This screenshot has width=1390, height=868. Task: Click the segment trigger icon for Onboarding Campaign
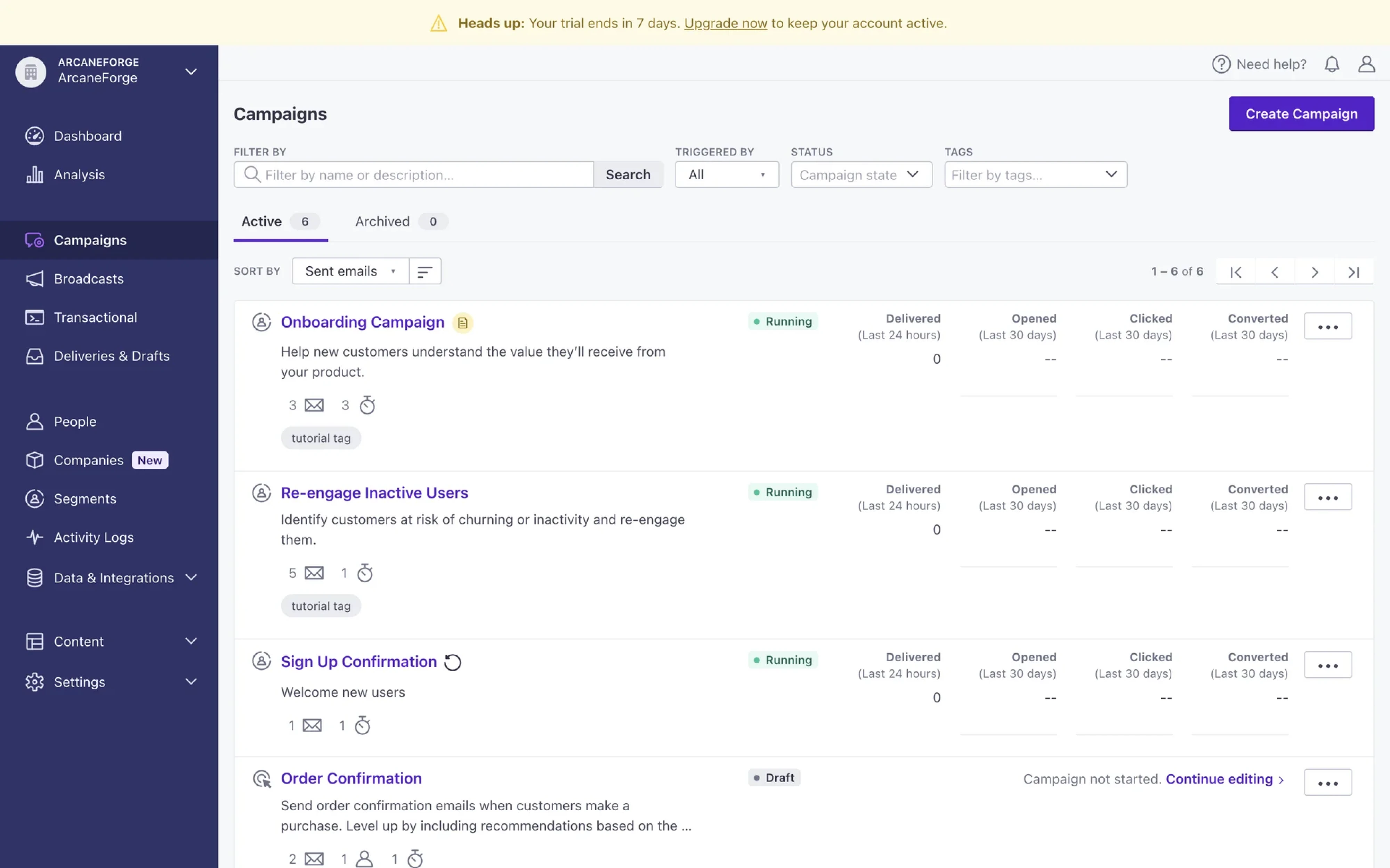pyautogui.click(x=261, y=322)
